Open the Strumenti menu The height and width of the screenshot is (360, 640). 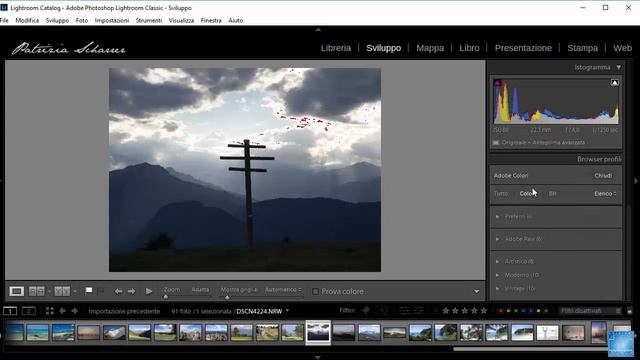pos(149,20)
